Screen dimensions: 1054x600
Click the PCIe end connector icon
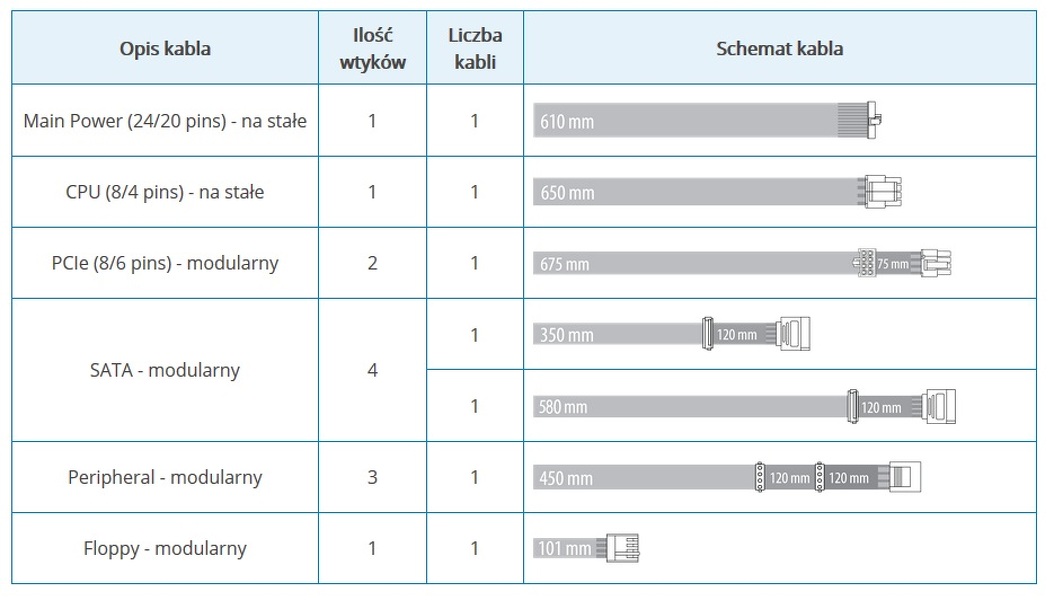point(936,263)
